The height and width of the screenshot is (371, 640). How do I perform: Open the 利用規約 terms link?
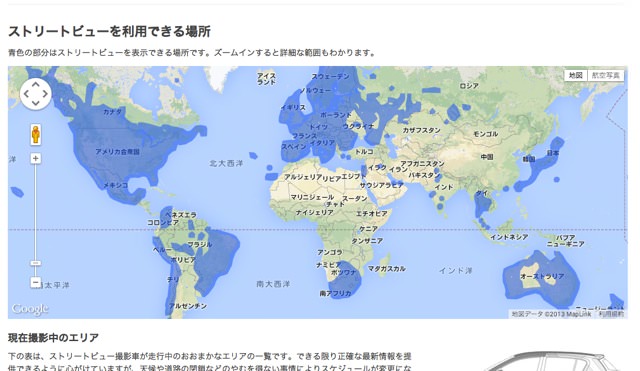click(x=611, y=314)
